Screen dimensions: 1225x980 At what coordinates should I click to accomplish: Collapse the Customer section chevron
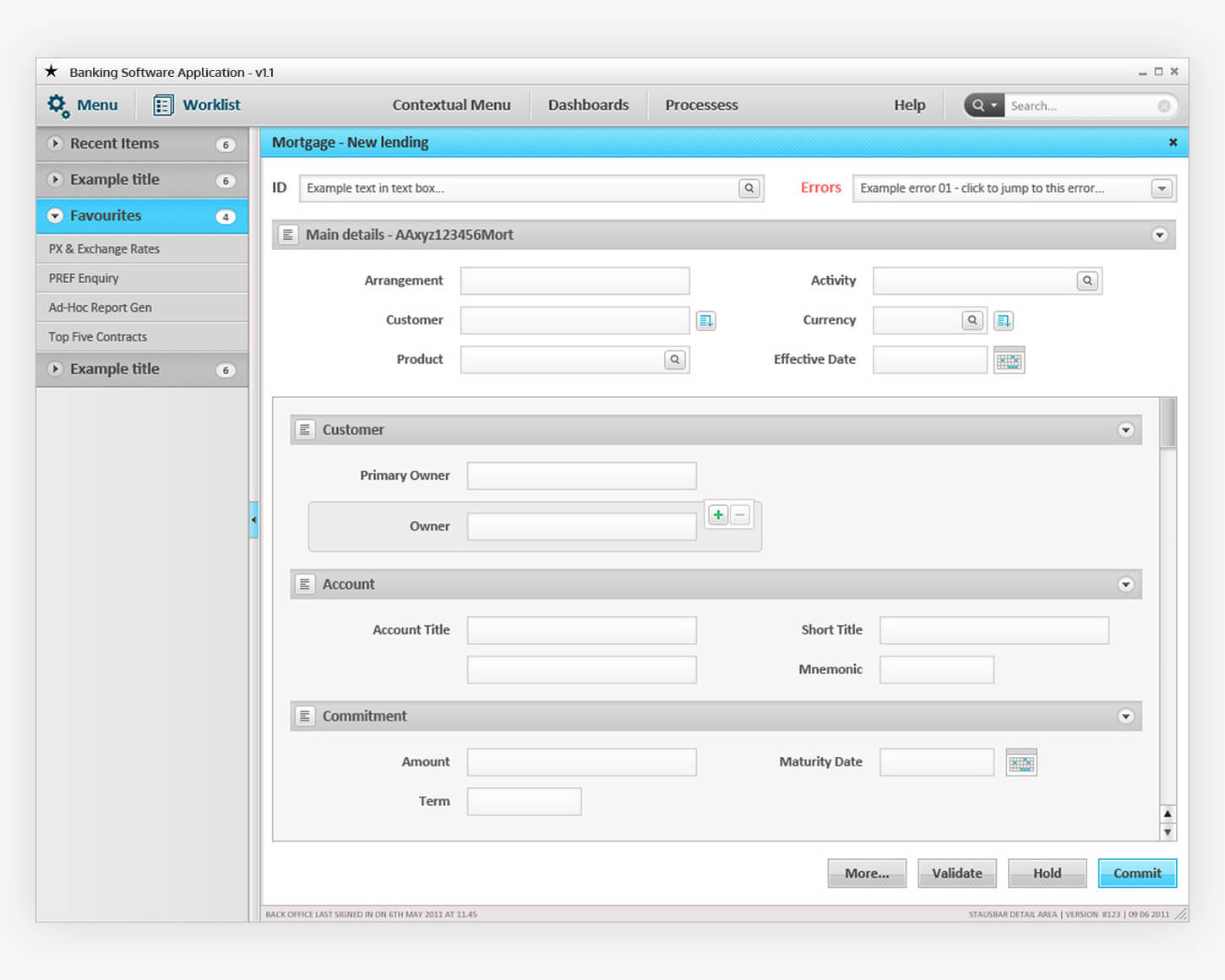tap(1125, 430)
